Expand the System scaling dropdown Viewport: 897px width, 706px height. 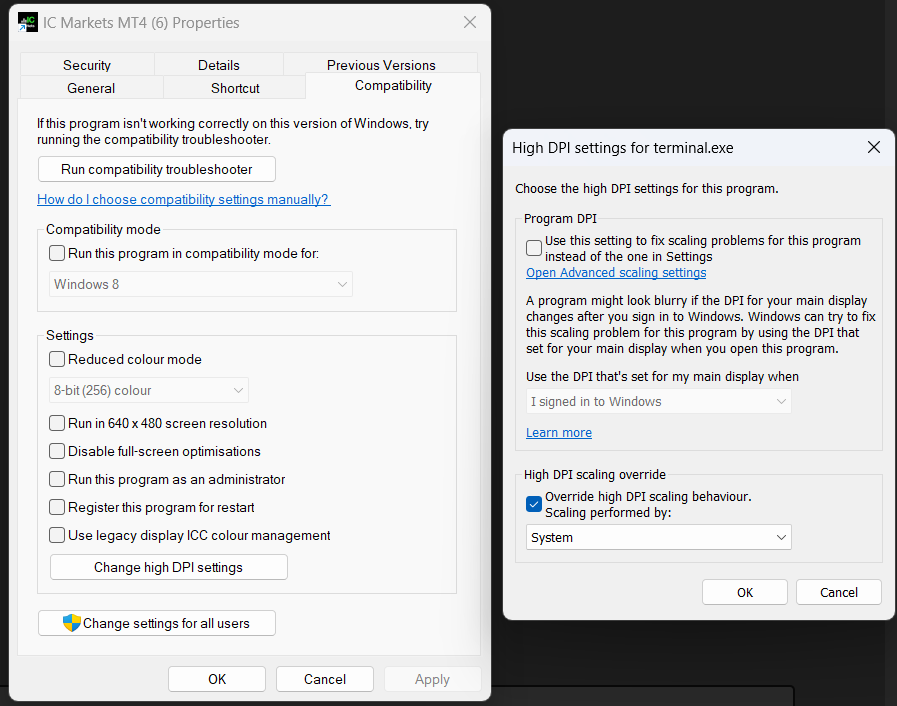[x=658, y=537]
